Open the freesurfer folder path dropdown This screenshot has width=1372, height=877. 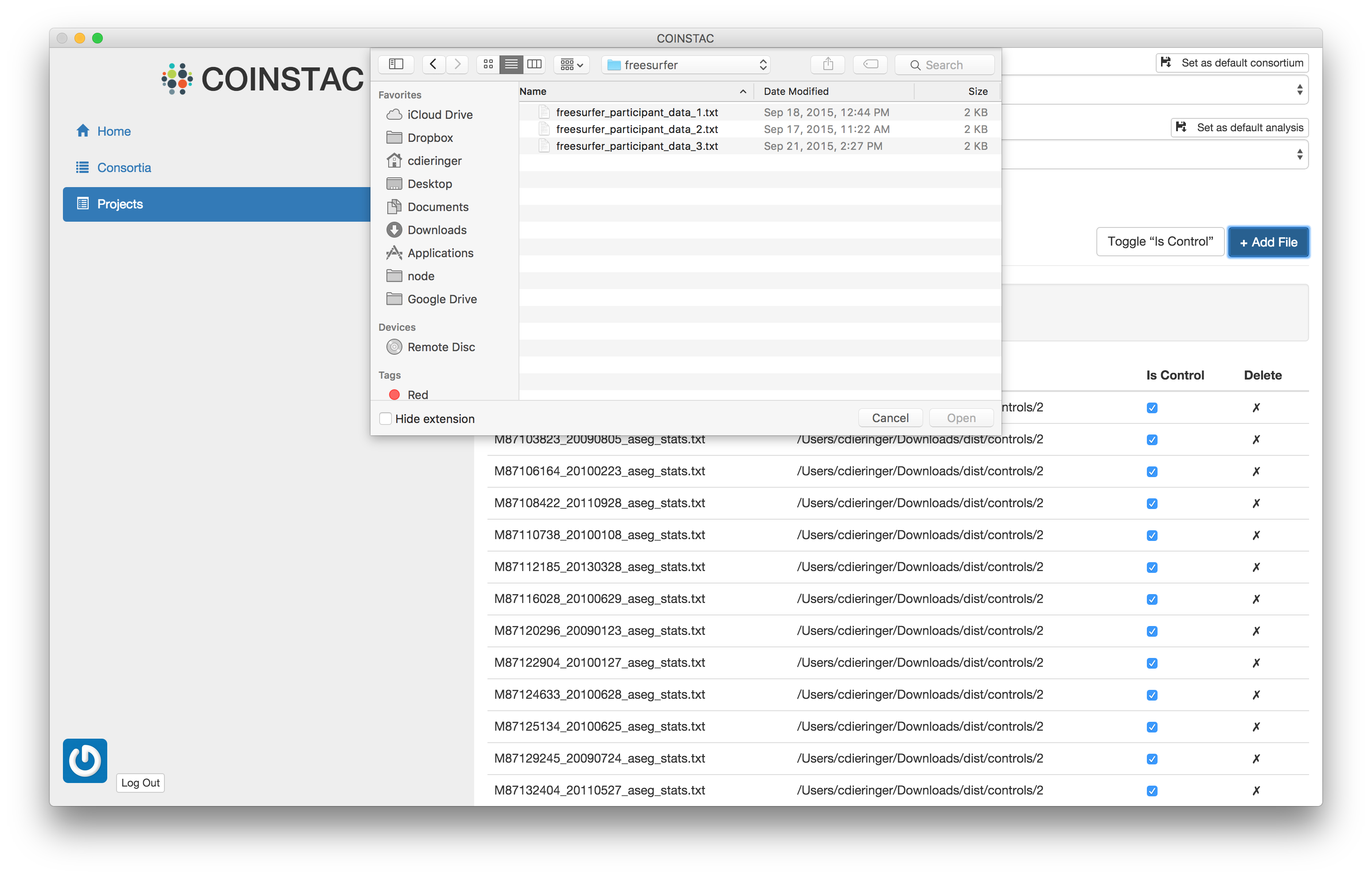point(686,65)
